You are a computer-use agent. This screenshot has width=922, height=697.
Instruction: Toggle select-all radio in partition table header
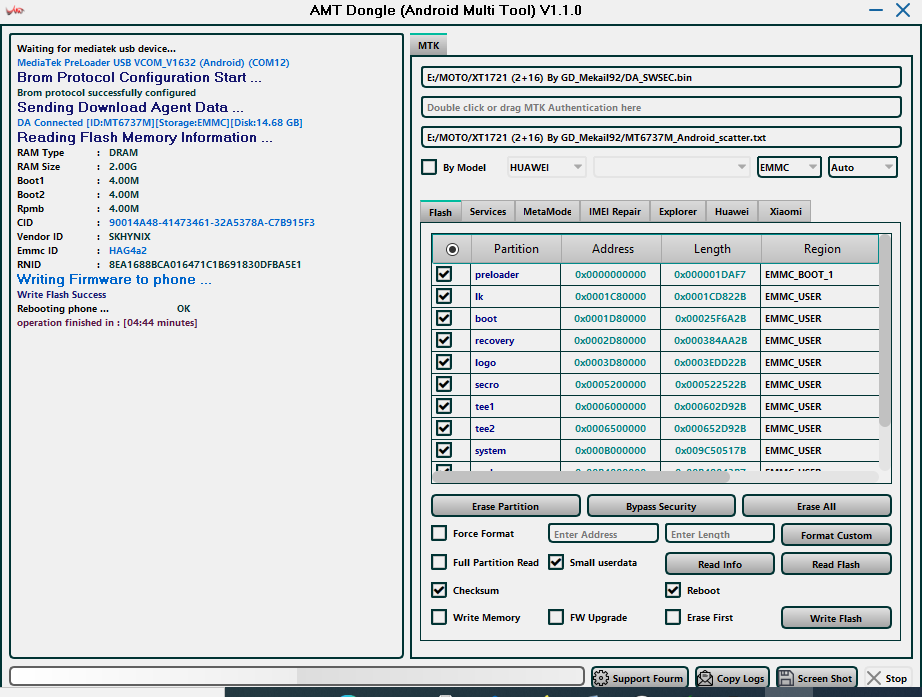452,249
